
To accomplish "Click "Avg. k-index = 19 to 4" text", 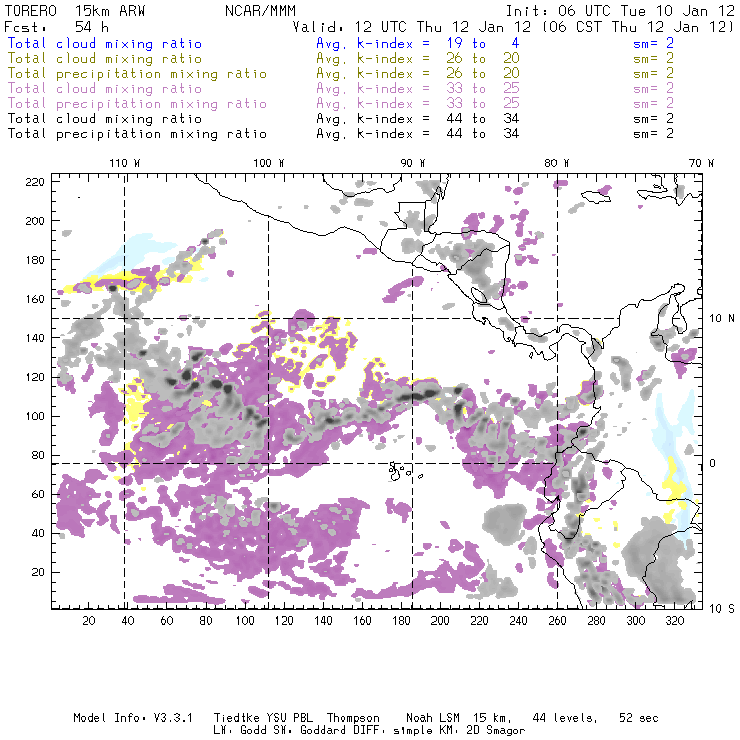I will point(418,43).
